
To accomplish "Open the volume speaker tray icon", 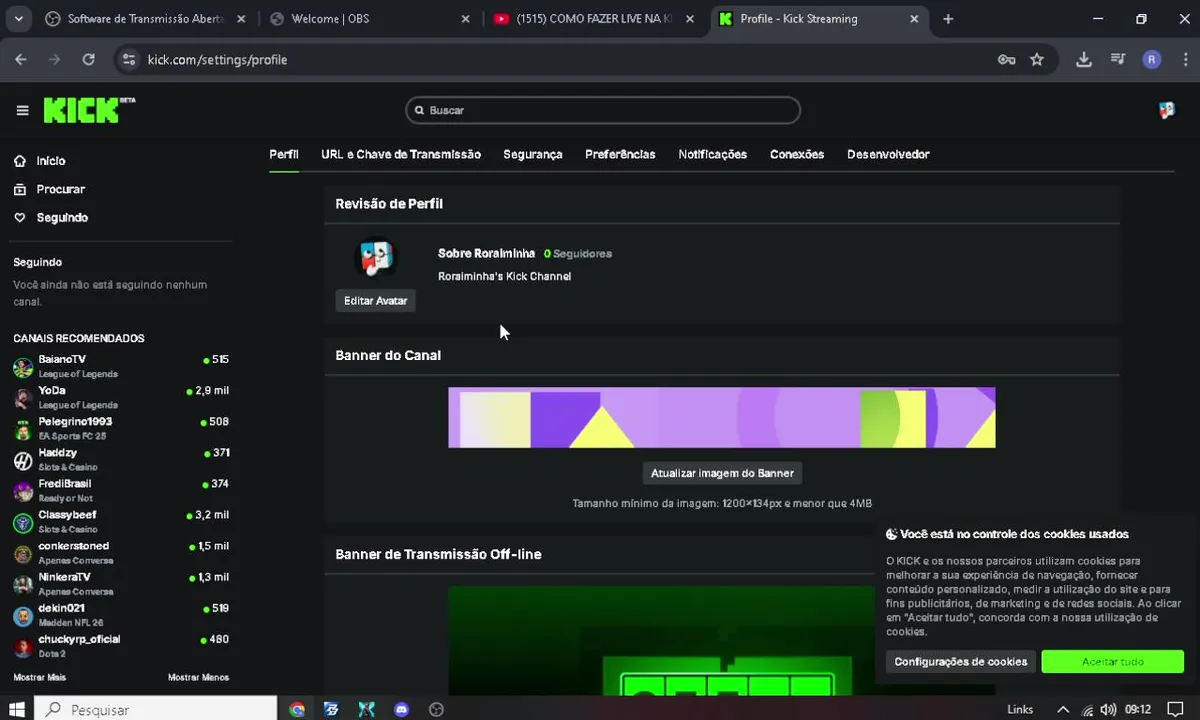I will (x=1110, y=709).
